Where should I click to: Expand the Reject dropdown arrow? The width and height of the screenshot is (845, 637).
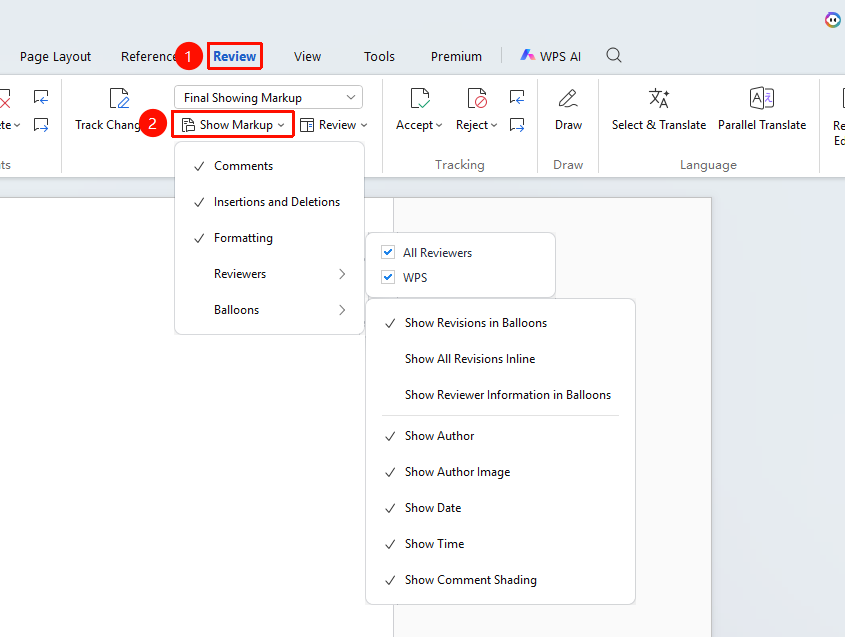(x=494, y=126)
